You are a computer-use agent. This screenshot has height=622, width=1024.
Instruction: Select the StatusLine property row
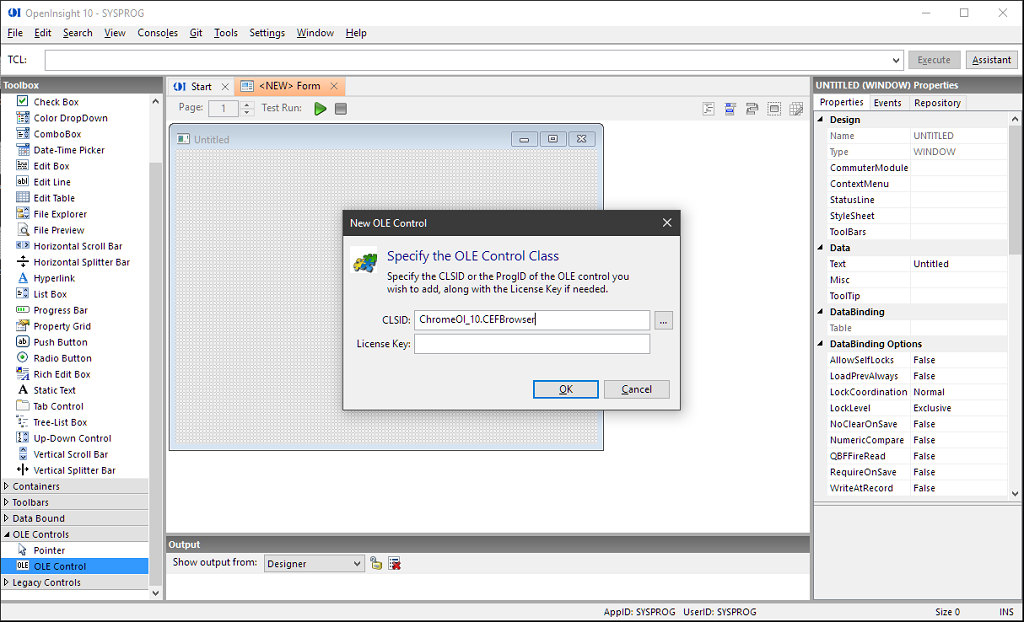click(917, 200)
